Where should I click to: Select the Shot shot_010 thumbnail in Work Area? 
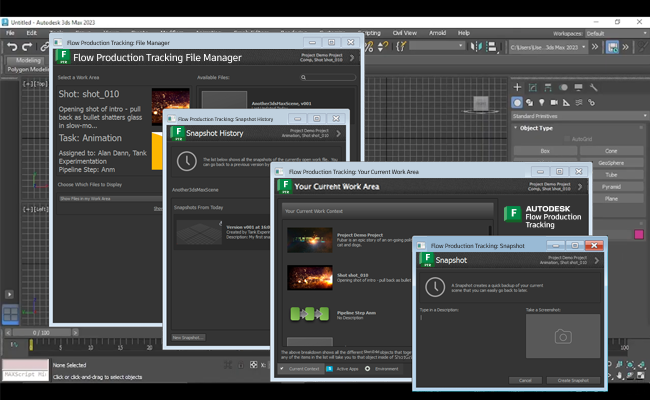click(x=310, y=277)
